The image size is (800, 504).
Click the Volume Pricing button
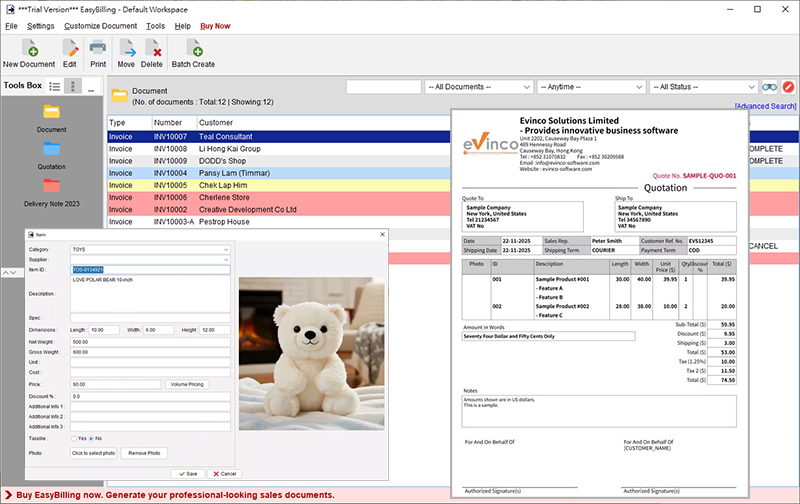click(187, 385)
